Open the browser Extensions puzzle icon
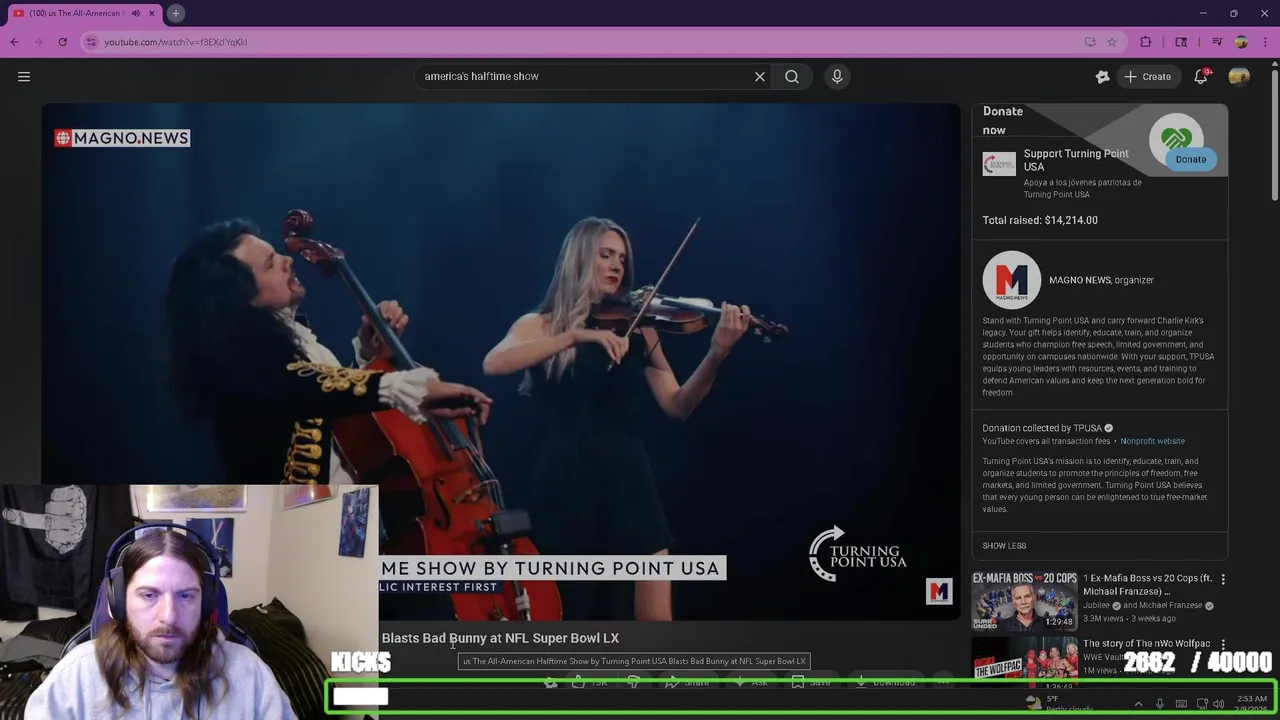The width and height of the screenshot is (1280, 720). point(1146,42)
